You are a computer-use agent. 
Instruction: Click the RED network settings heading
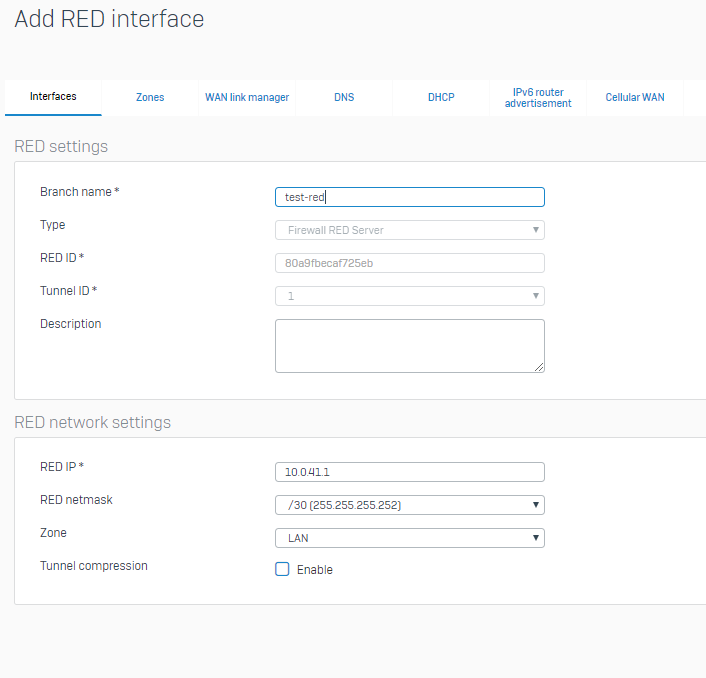coord(92,422)
